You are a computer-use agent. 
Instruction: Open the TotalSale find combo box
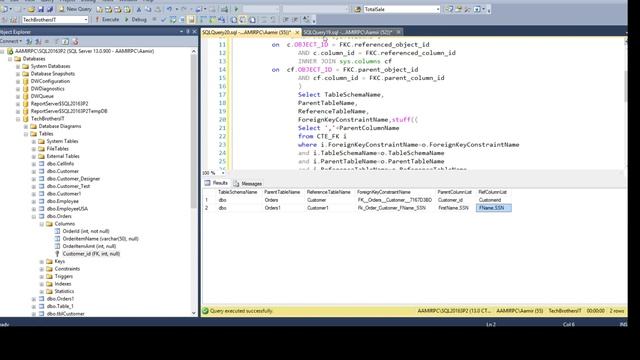pos(438,9)
